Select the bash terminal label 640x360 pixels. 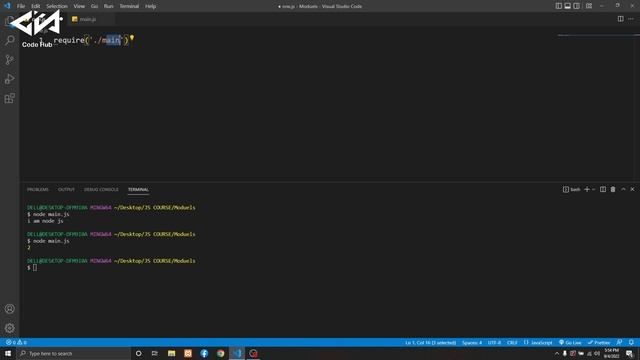pos(571,189)
